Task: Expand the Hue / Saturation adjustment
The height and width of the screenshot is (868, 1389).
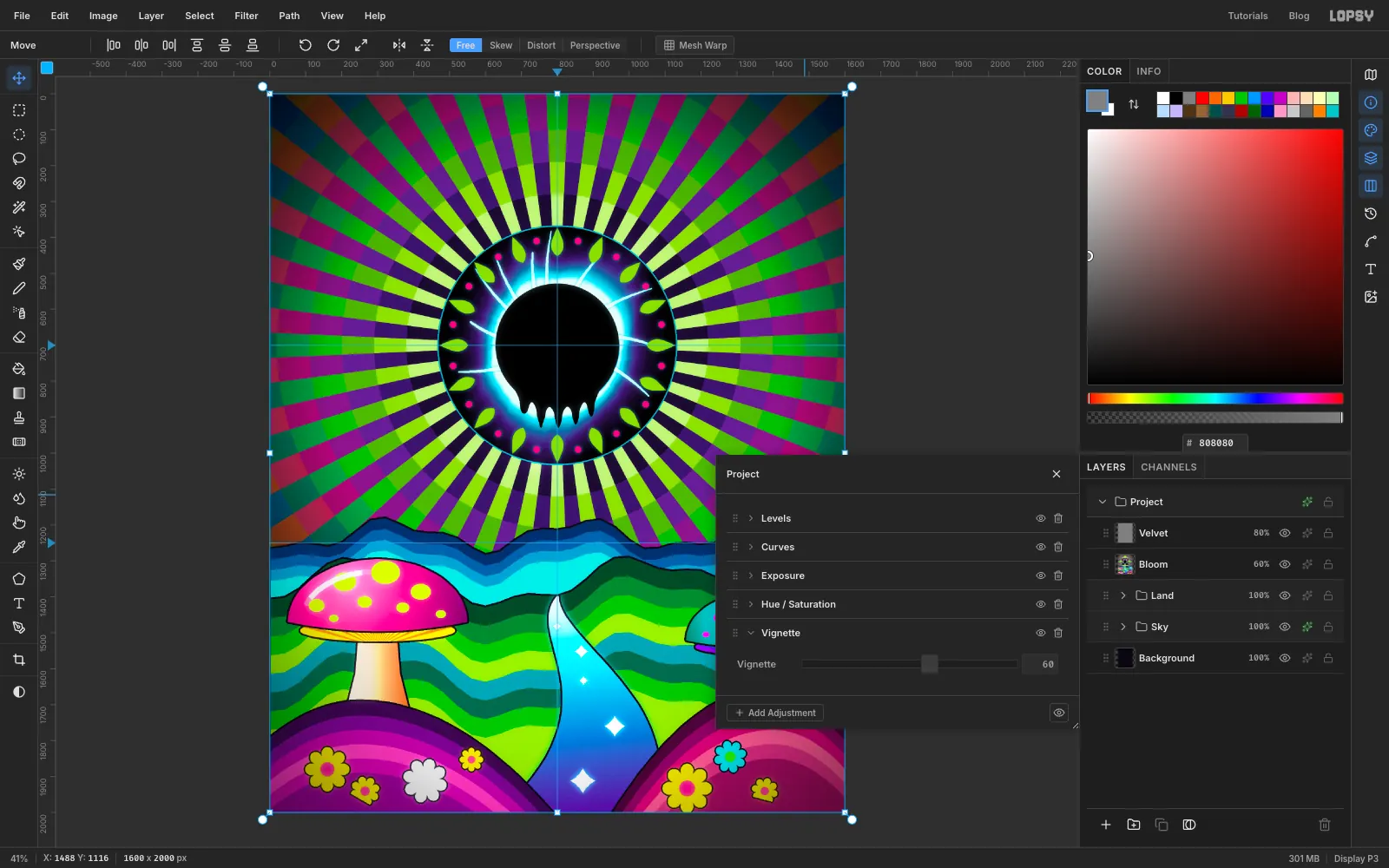Action: coord(751,604)
